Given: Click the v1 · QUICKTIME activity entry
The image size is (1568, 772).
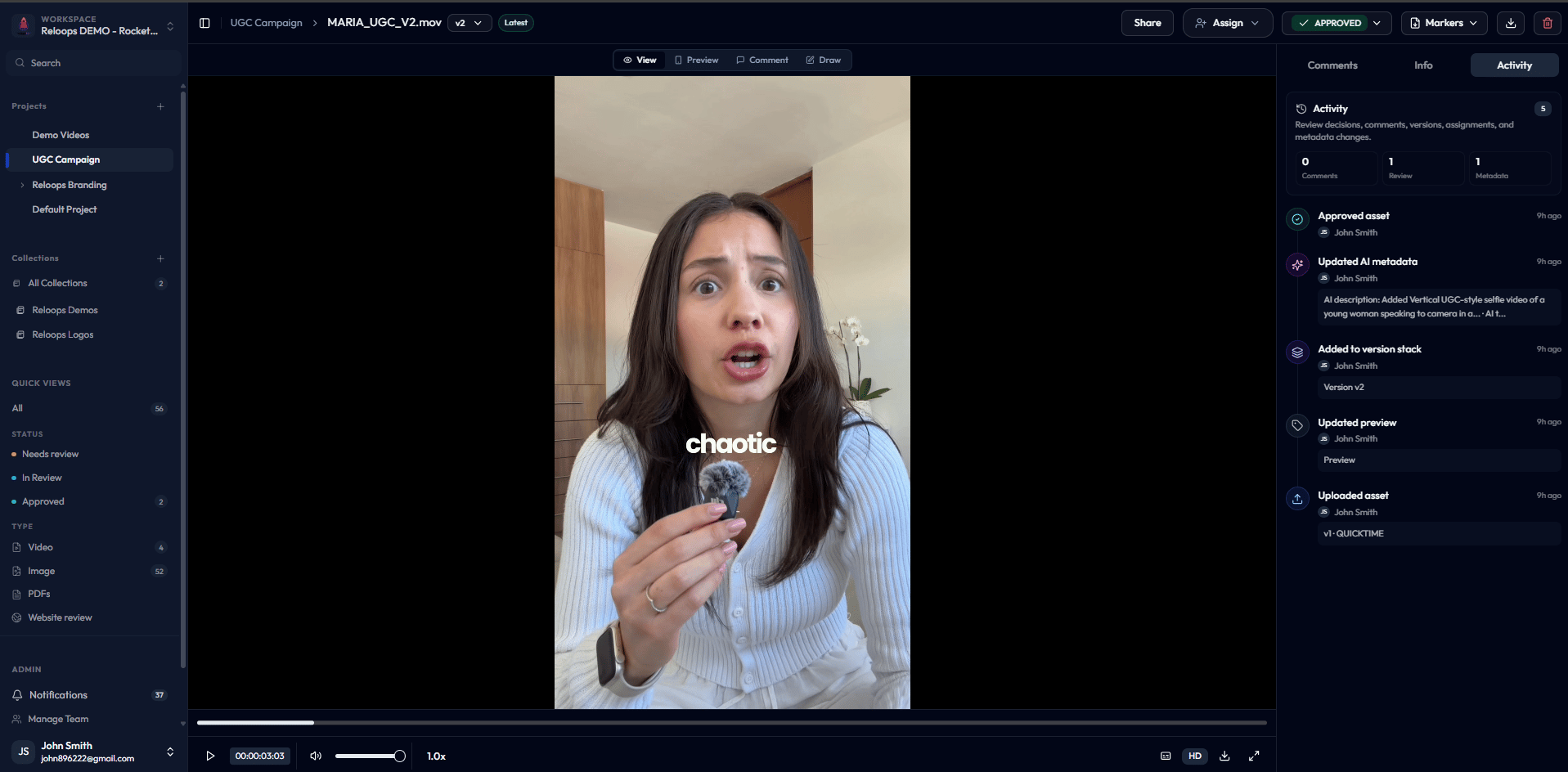Looking at the screenshot, I should tap(1439, 533).
